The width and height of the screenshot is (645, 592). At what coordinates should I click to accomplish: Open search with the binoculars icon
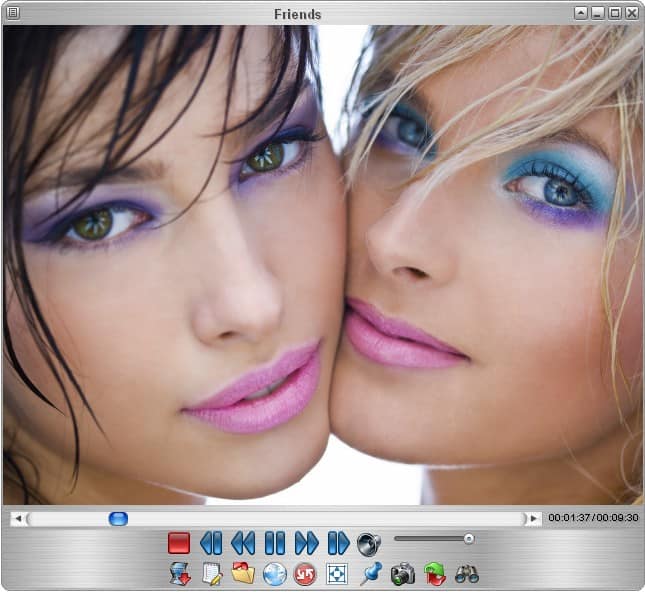(x=467, y=574)
